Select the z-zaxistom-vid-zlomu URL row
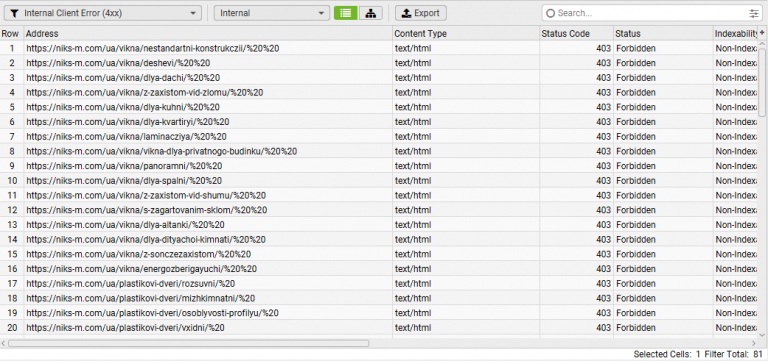This screenshot has width=768, height=361. click(144, 93)
